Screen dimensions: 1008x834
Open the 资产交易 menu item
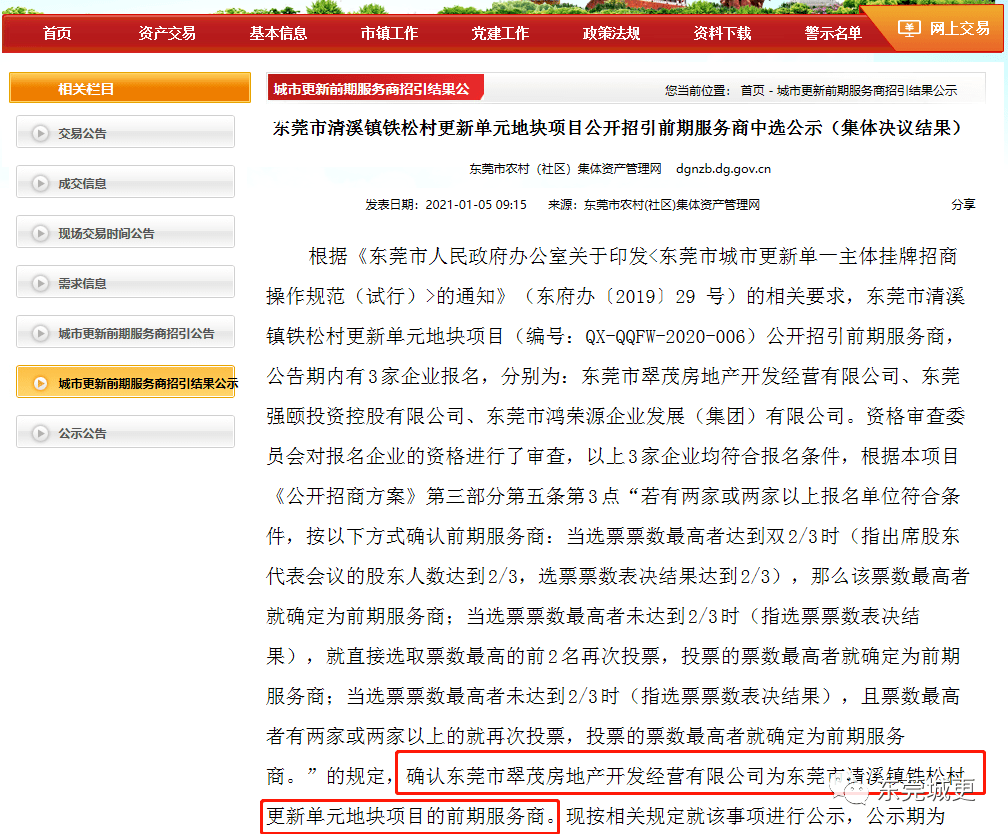[167, 33]
